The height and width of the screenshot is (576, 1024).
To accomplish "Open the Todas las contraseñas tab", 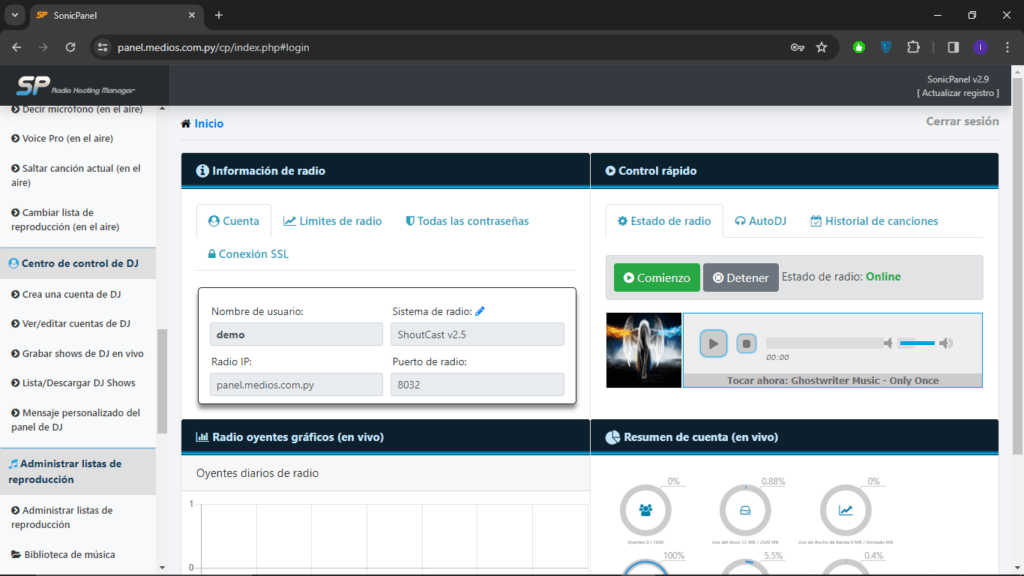I will (x=467, y=221).
